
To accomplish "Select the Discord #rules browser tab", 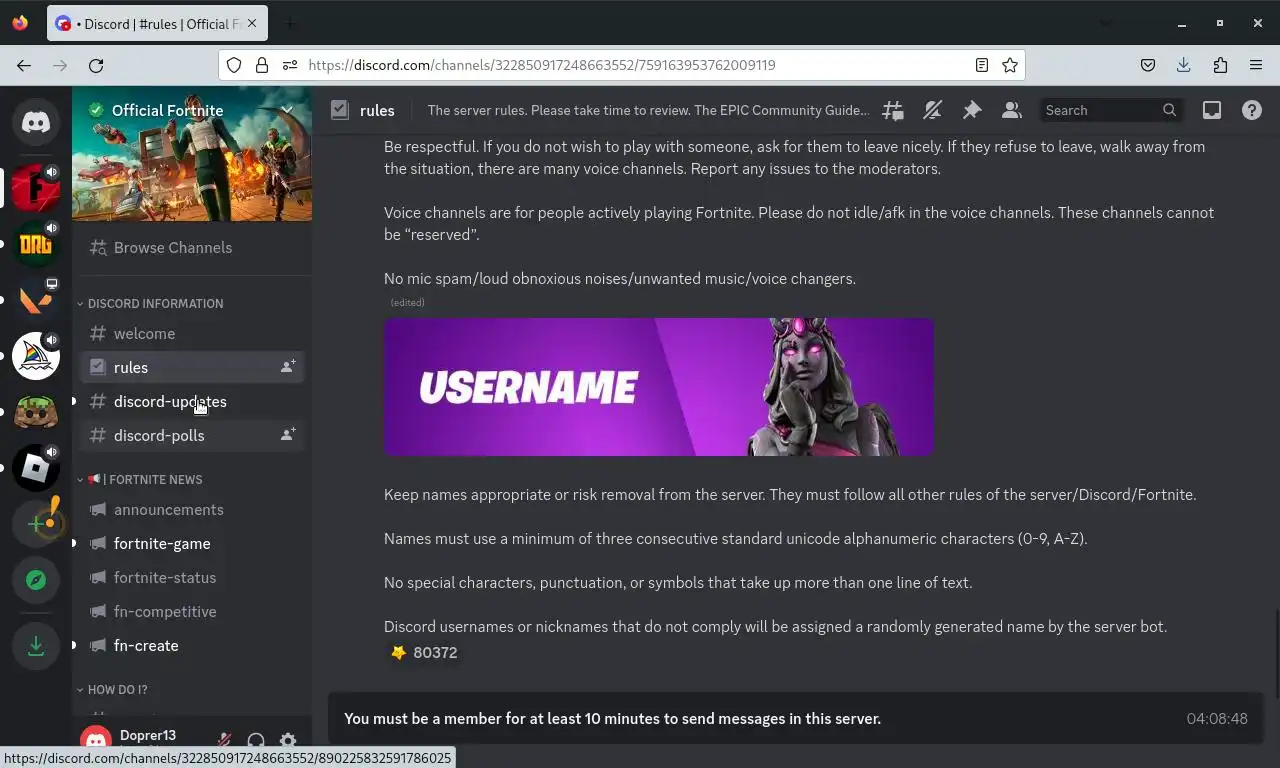I will point(157,24).
